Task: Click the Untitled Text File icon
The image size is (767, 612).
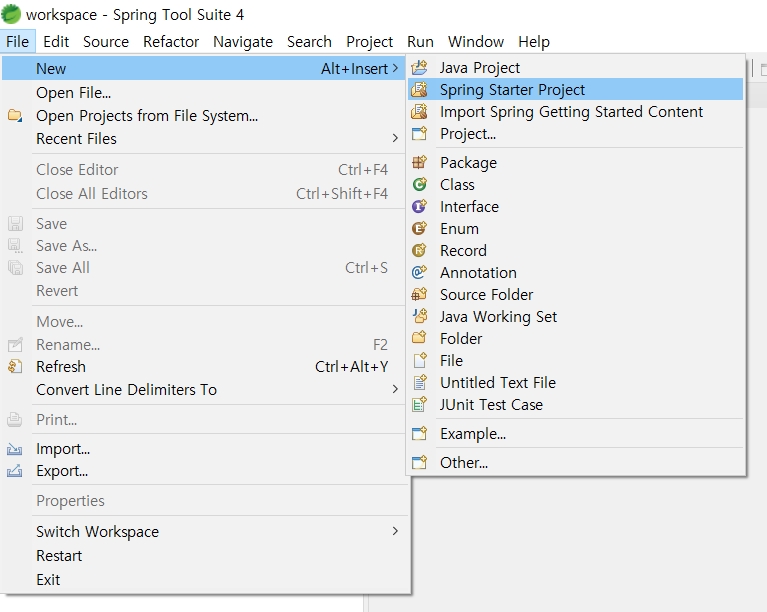Action: 419,383
